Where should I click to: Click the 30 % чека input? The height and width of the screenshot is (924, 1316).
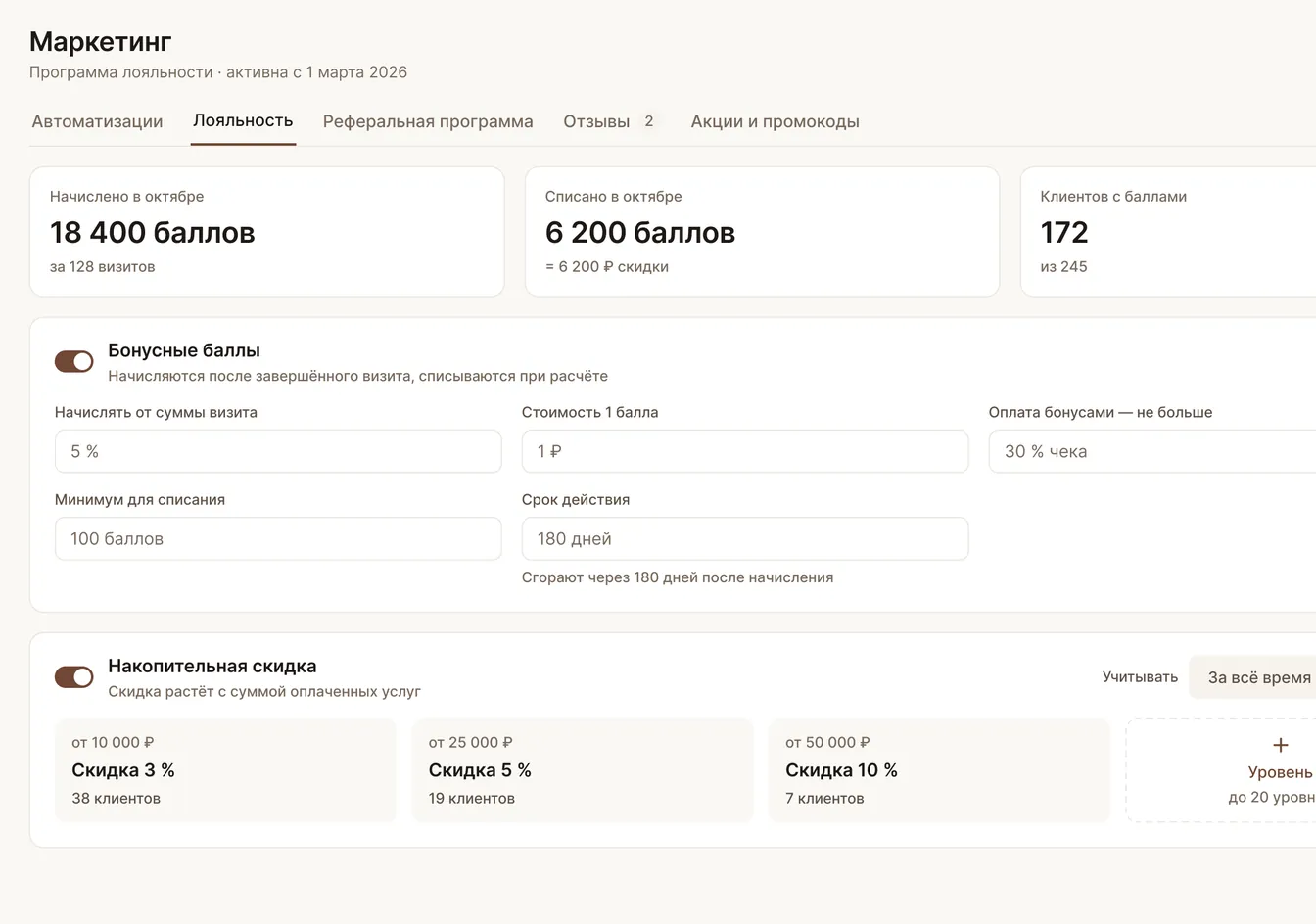tap(1152, 451)
